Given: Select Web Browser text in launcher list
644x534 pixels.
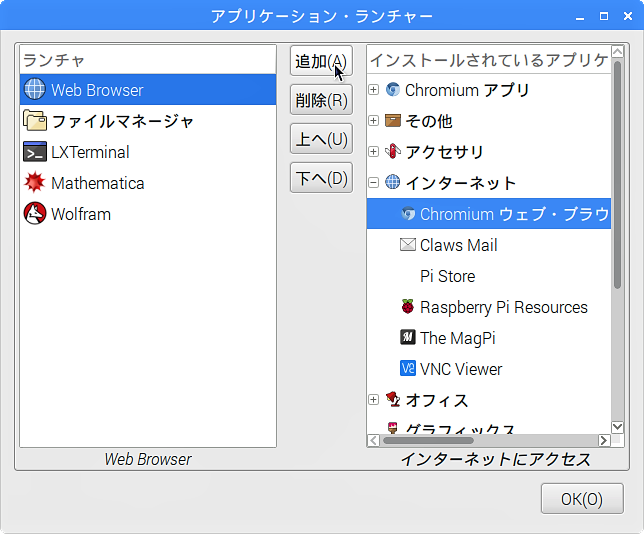Looking at the screenshot, I should coord(97,90).
